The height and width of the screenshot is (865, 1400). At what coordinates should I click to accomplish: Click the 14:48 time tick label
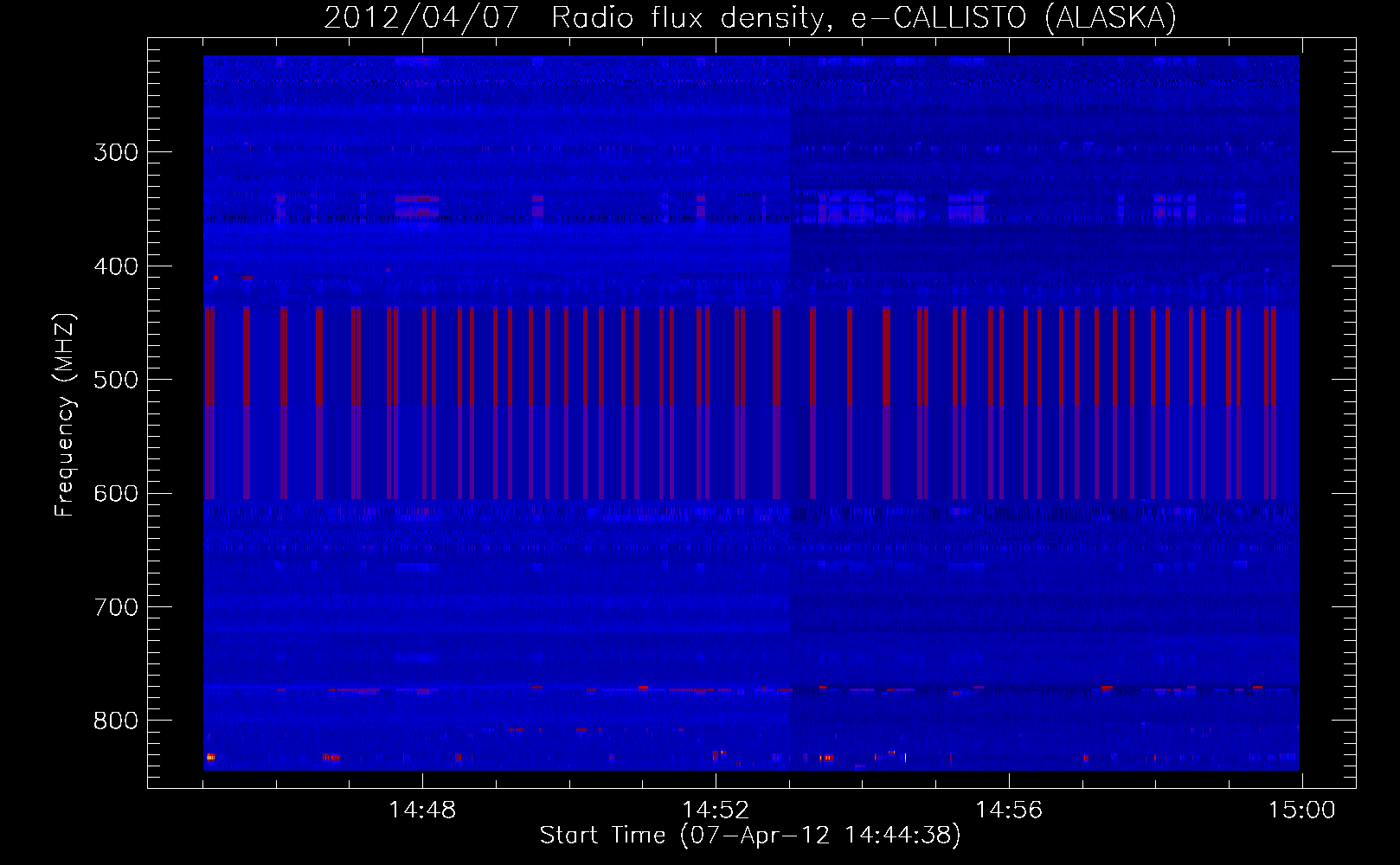[422, 811]
